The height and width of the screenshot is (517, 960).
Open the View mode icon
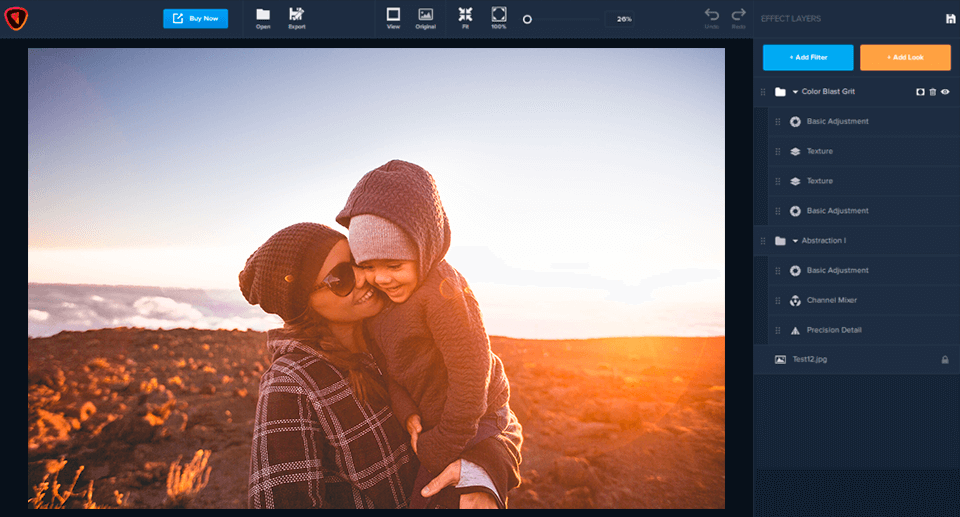point(393,15)
